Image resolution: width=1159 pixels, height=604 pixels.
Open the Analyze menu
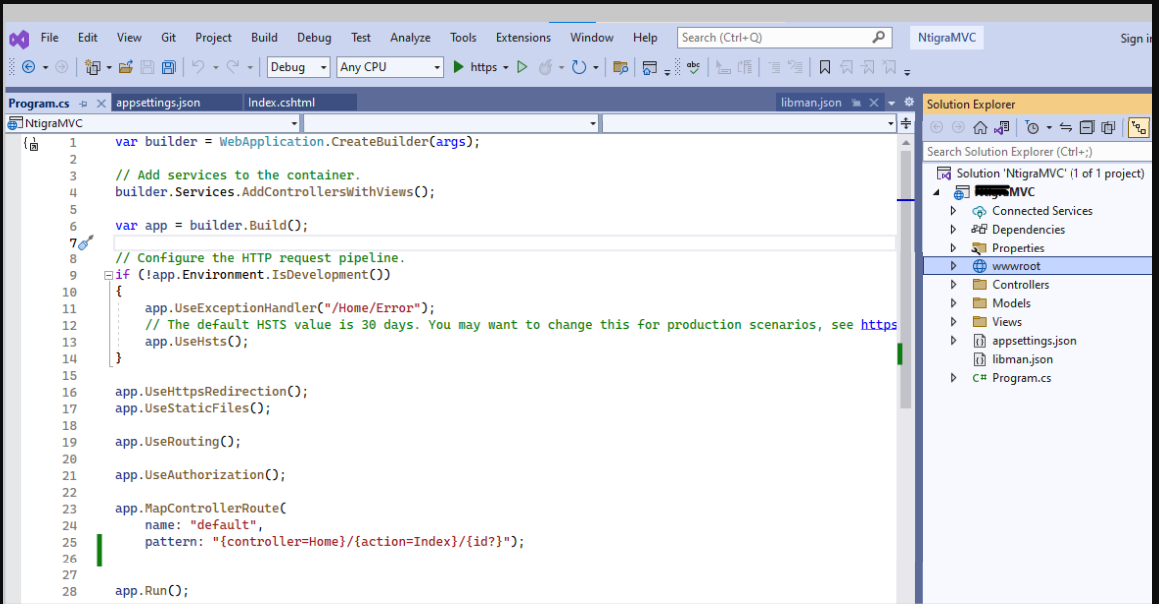[x=410, y=38]
